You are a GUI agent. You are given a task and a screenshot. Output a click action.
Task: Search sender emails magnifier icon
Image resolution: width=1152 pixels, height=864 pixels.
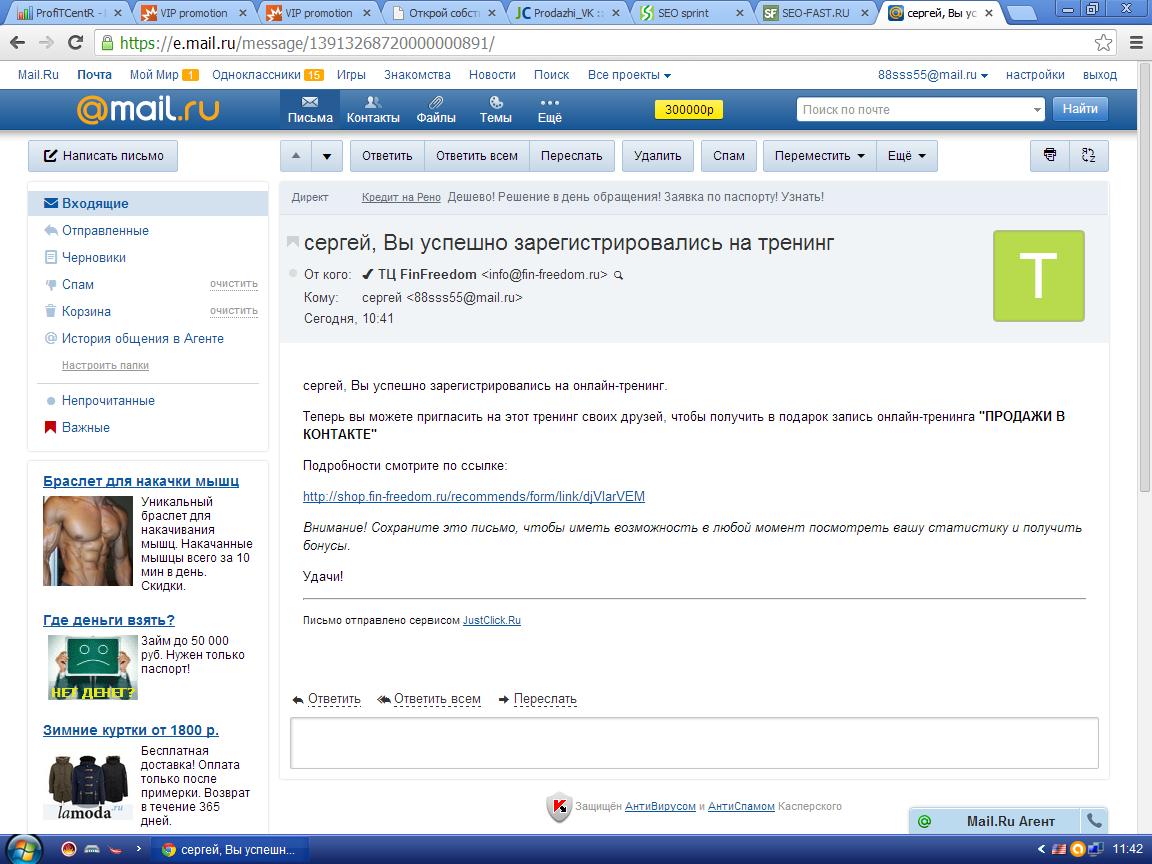coord(619,276)
